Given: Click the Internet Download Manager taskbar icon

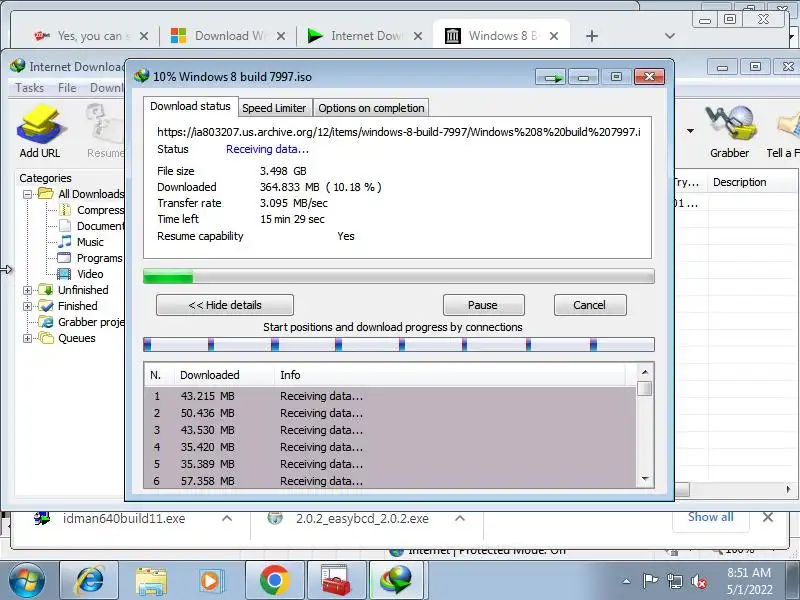Looking at the screenshot, I should click(397, 580).
